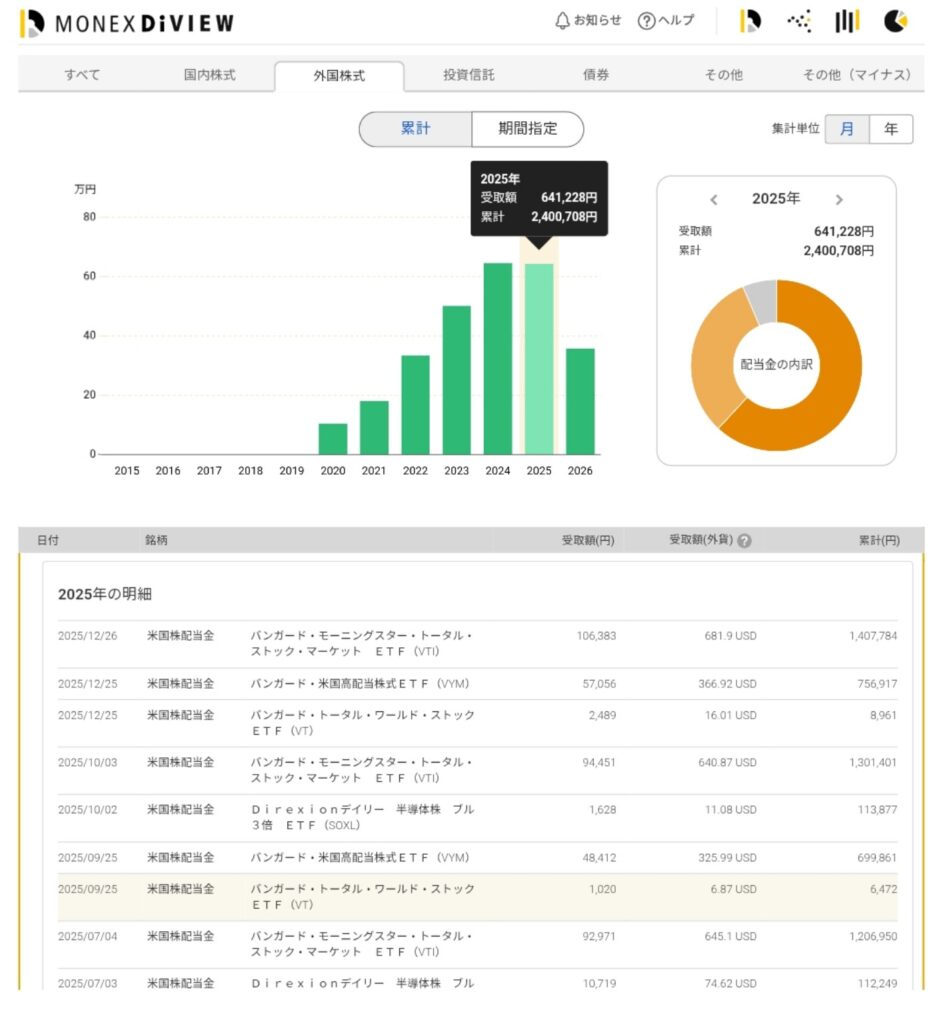This screenshot has height=1024, width=943.
Task: Click the 2025/10/02 SOXL dividend row
Action: (x=477, y=818)
